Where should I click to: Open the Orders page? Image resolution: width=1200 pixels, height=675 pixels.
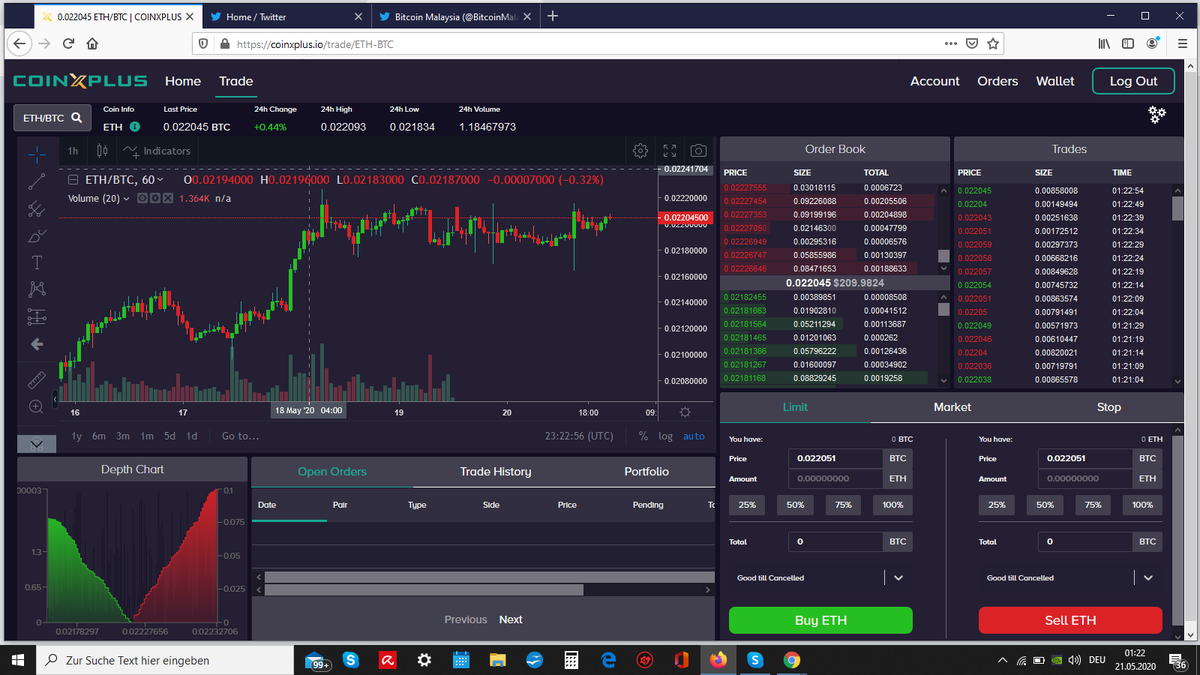tap(997, 81)
